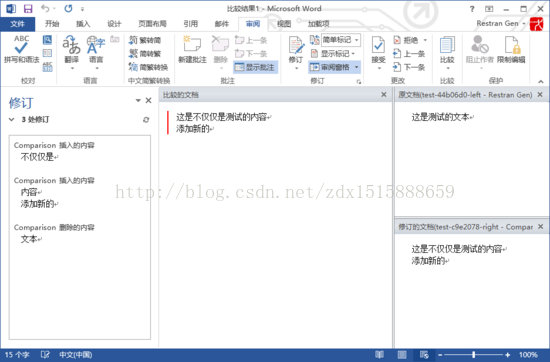
Task: Click the Redo icon in title bar
Action: pyautogui.click(x=68, y=8)
